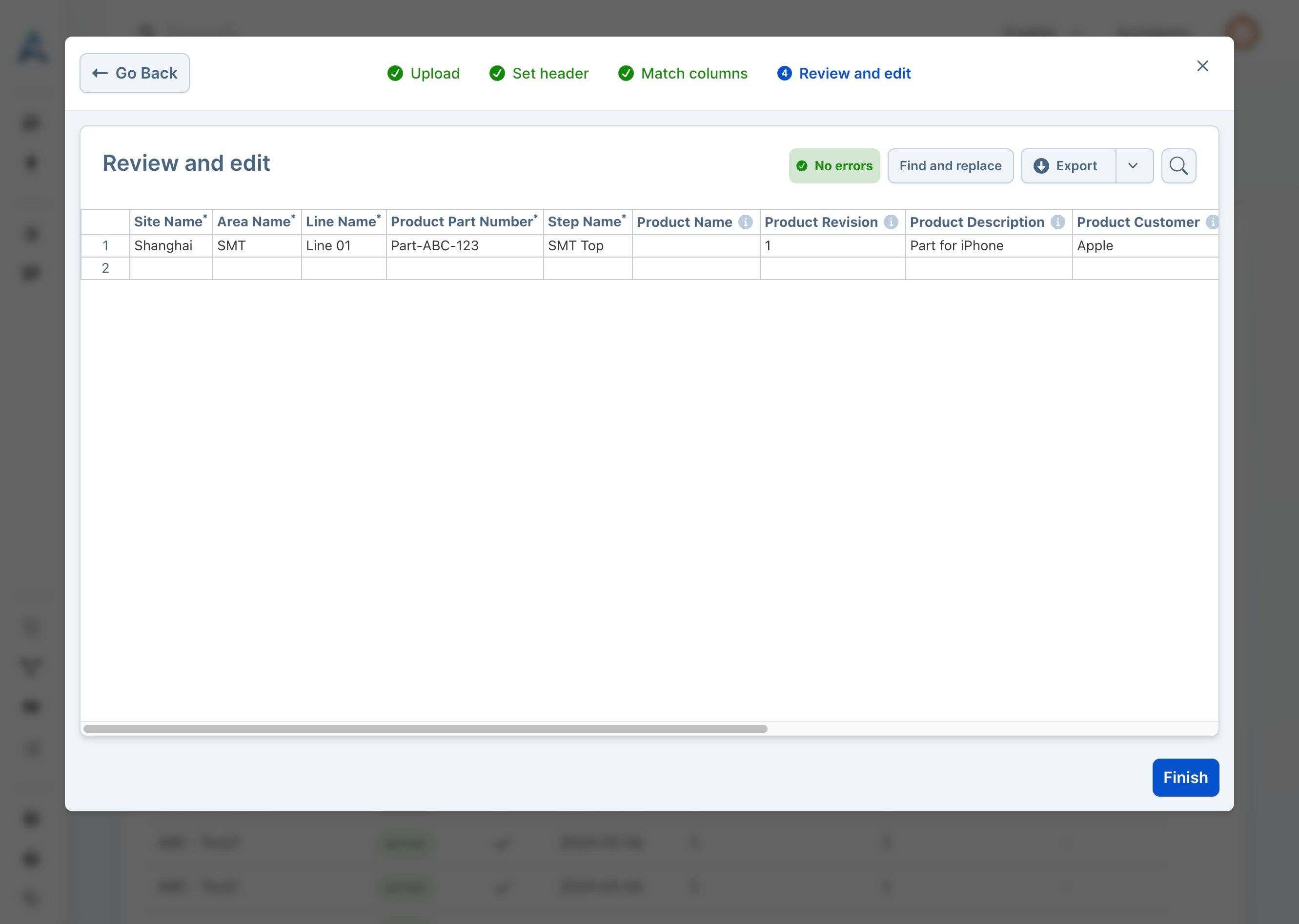
Task: Click the Product Name info icon
Action: [745, 222]
